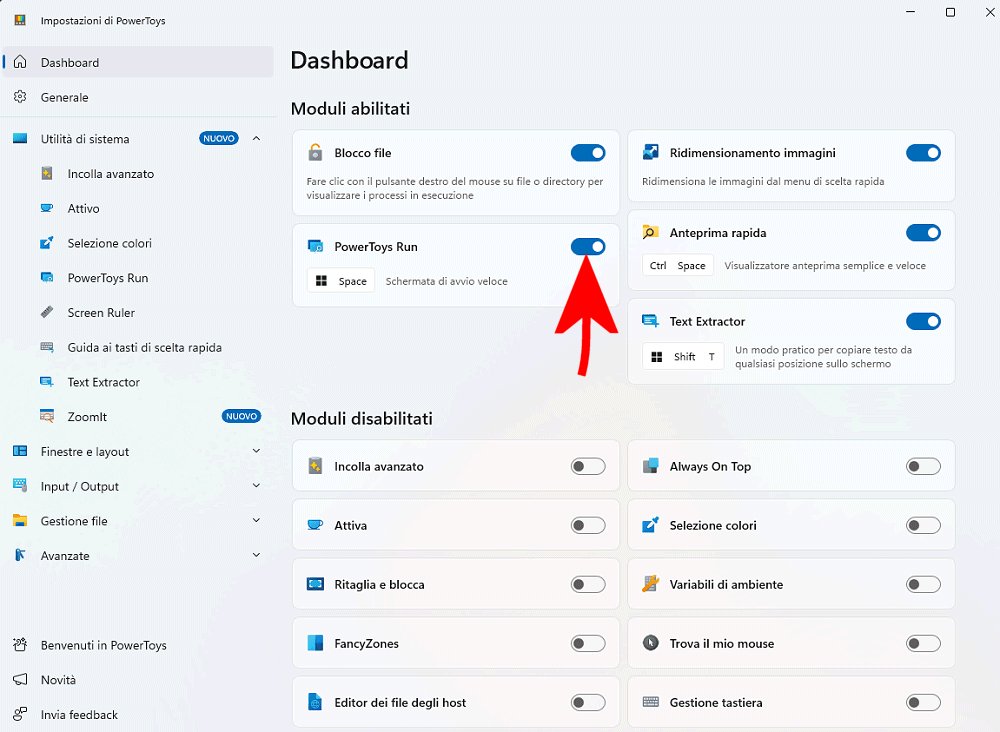Screen dimensions: 1000x732
Task: Click the Blocco file padlock icon on its card
Action: [315, 152]
